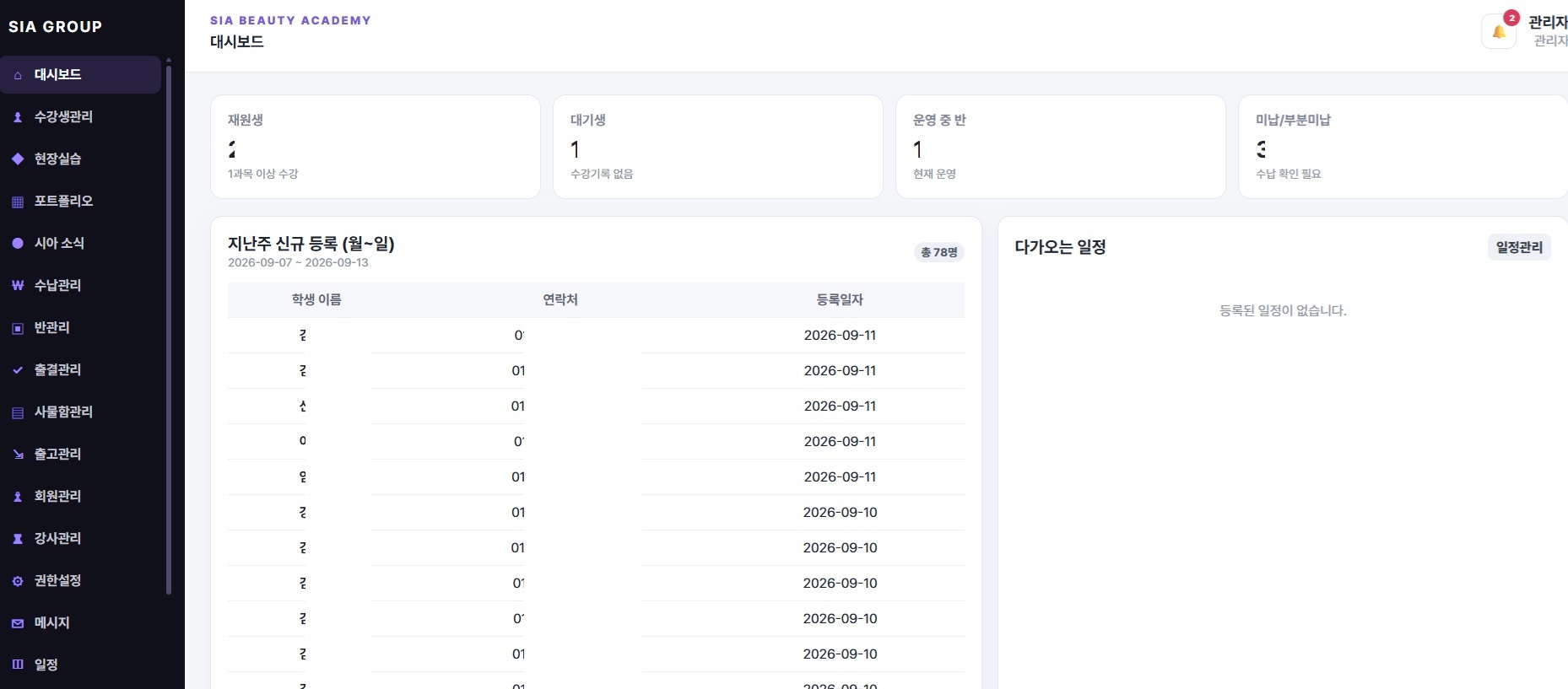Image resolution: width=1568 pixels, height=689 pixels.
Task: Select 출고관리 in the sidebar
Action: point(80,454)
